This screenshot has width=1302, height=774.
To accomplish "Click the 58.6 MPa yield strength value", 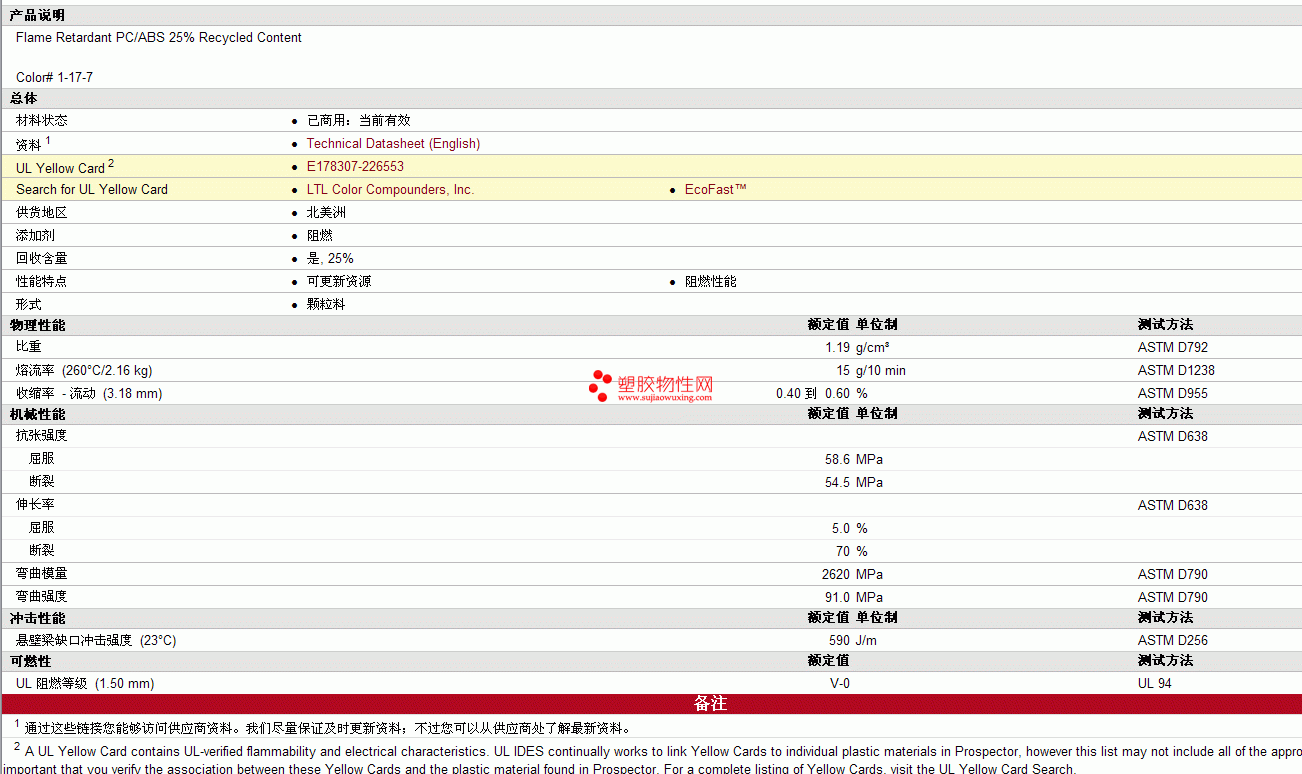I will tap(854, 460).
